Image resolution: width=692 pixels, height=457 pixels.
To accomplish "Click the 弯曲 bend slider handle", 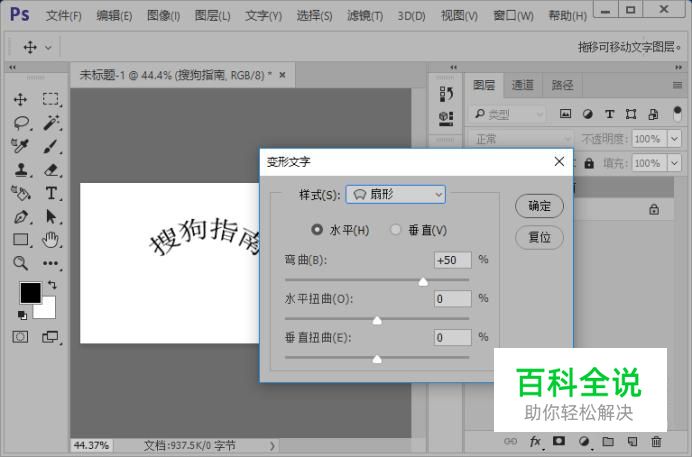I will (423, 281).
